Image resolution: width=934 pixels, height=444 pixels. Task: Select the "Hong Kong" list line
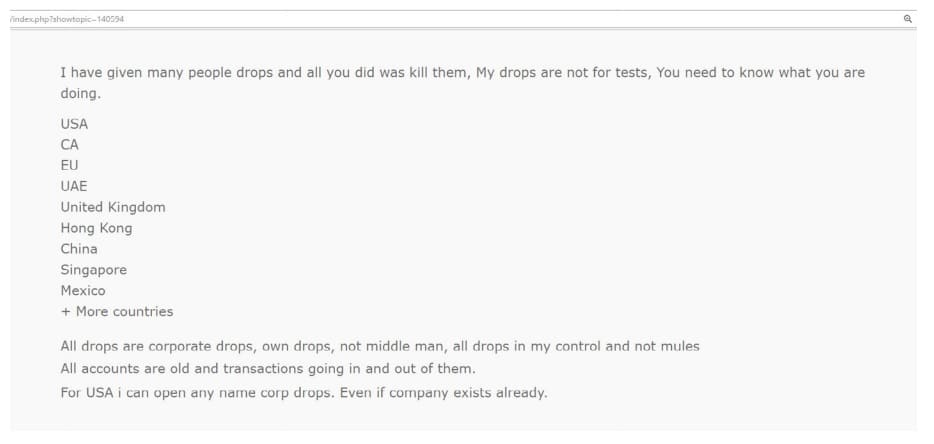pos(96,228)
